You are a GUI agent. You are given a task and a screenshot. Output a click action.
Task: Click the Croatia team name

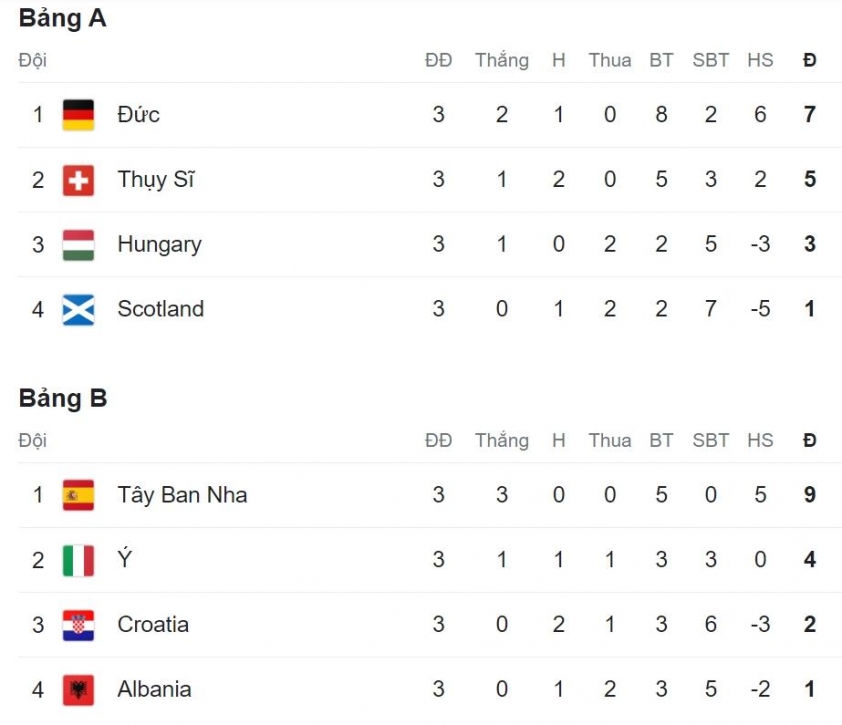pyautogui.click(x=153, y=625)
